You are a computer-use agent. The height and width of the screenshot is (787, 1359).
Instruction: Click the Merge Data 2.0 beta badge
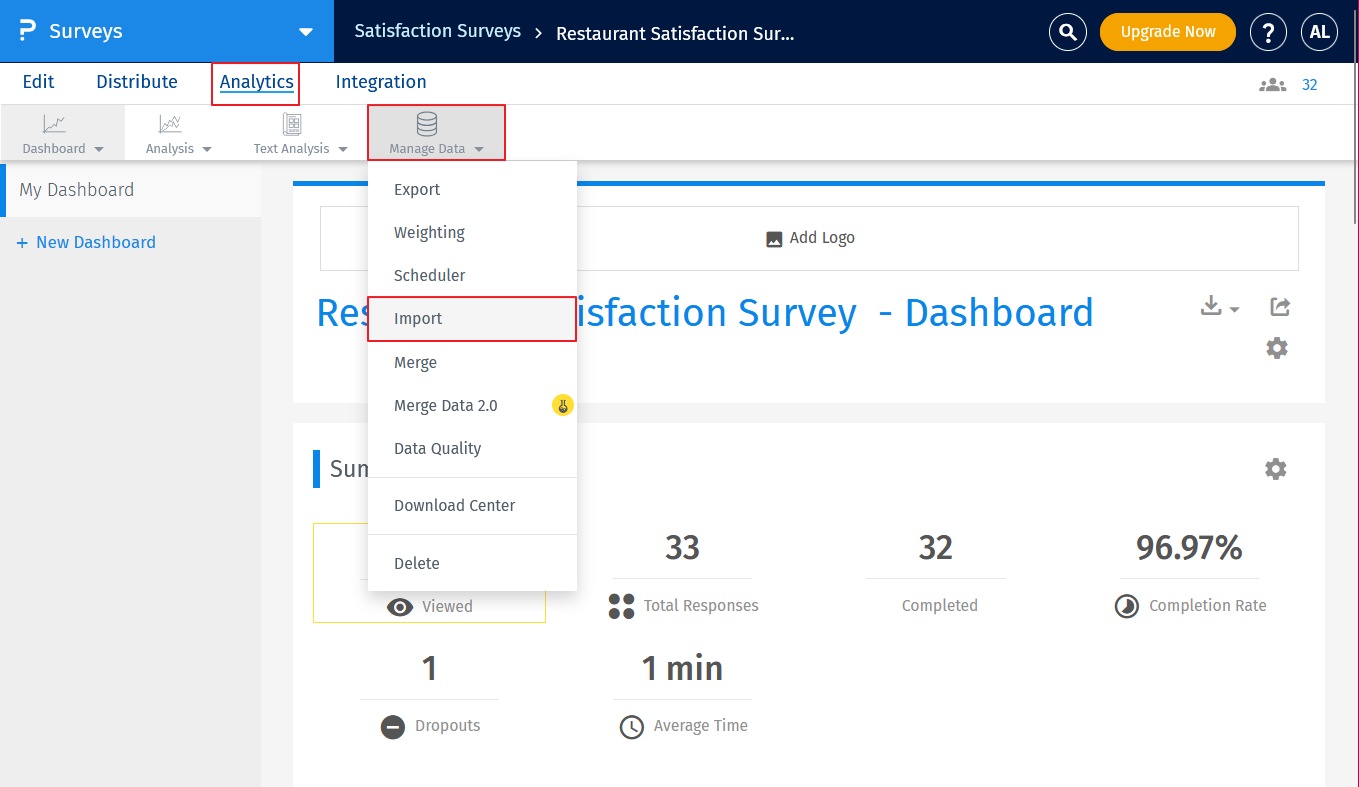pos(563,406)
